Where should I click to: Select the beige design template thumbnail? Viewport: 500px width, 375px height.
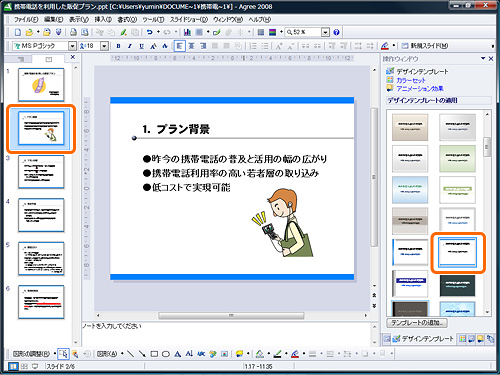coord(410,127)
